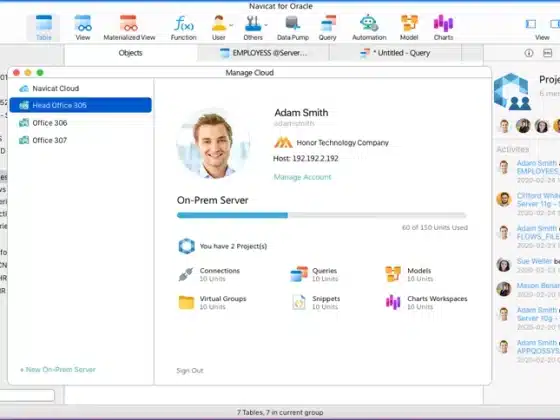
Task: Click Mason Benar activity link
Action: [538, 285]
